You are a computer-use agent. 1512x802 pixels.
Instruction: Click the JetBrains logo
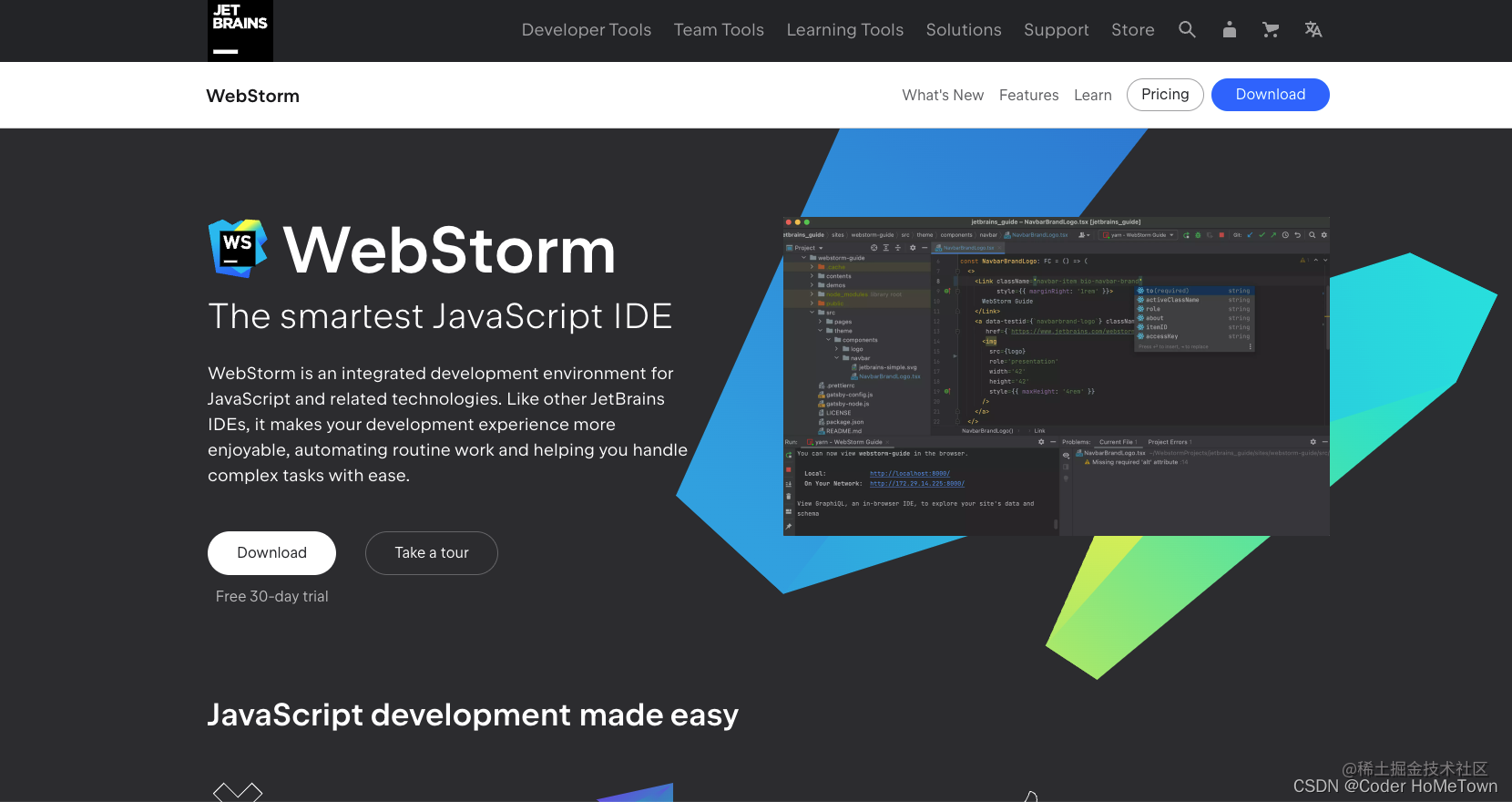click(240, 31)
